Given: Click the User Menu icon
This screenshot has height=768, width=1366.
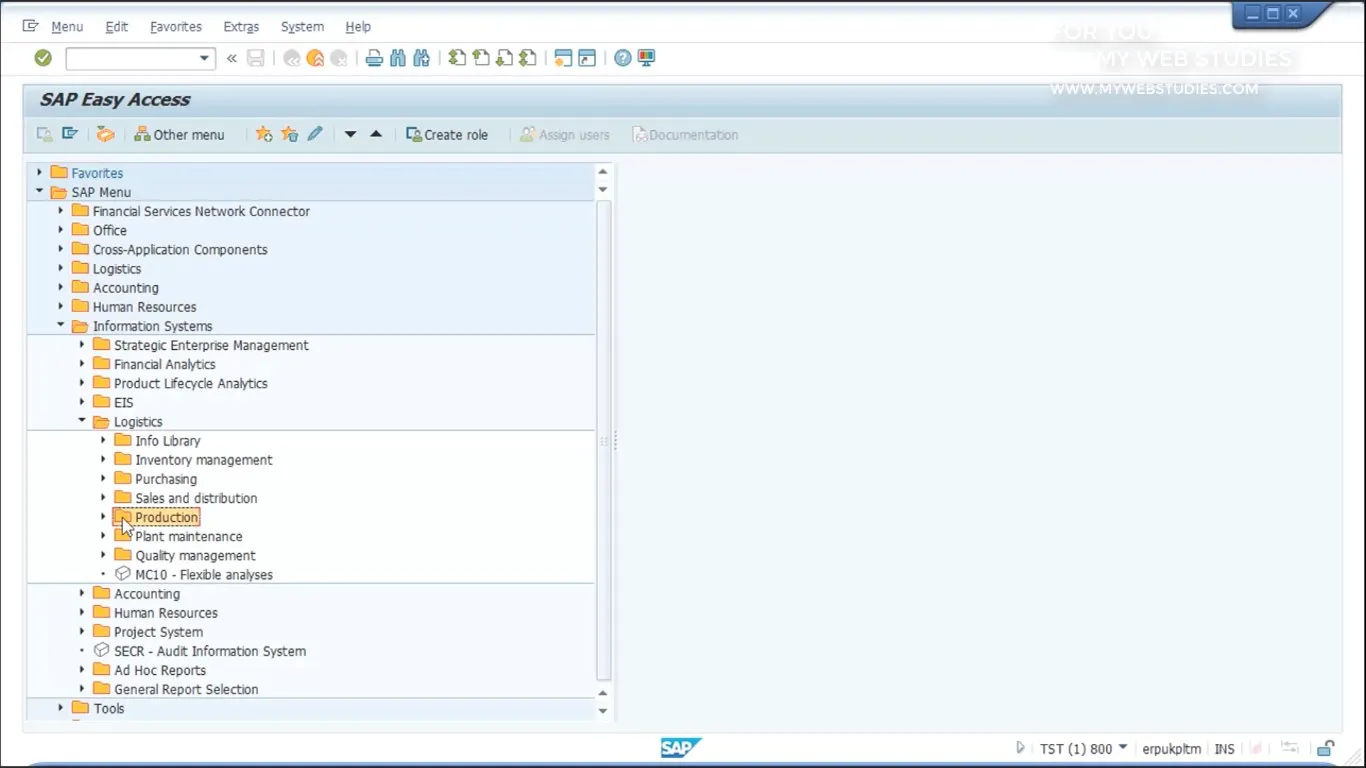Looking at the screenshot, I should (x=44, y=134).
